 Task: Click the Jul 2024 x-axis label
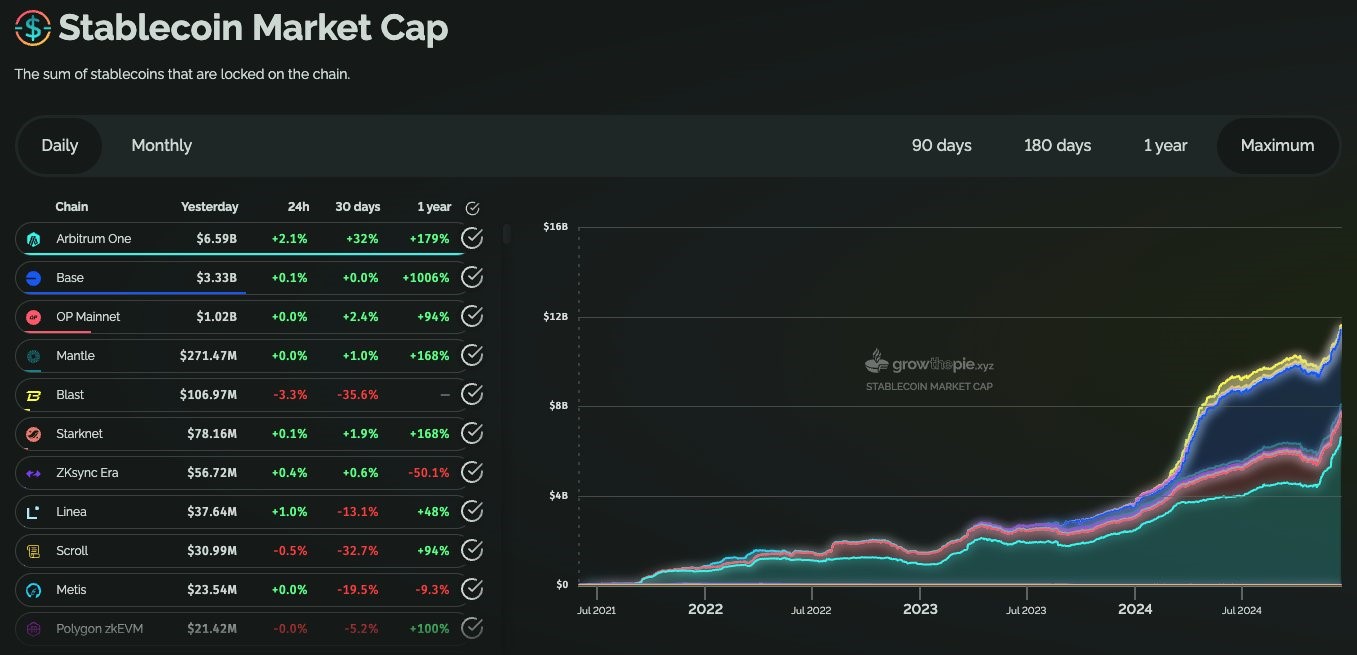(x=1241, y=609)
